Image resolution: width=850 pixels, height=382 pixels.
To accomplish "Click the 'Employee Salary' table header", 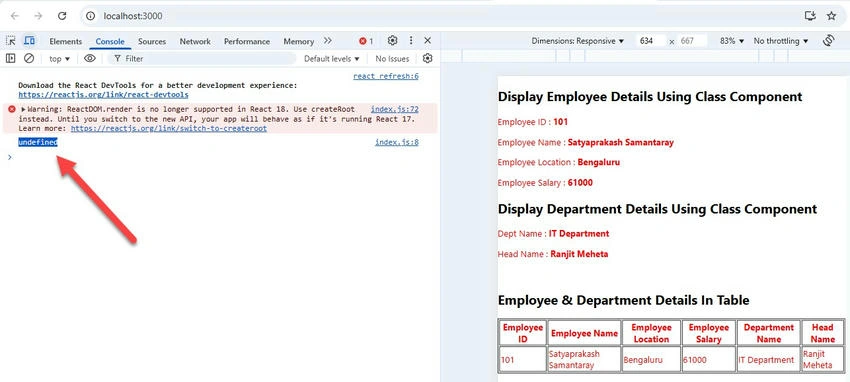I will pyautogui.click(x=709, y=333).
